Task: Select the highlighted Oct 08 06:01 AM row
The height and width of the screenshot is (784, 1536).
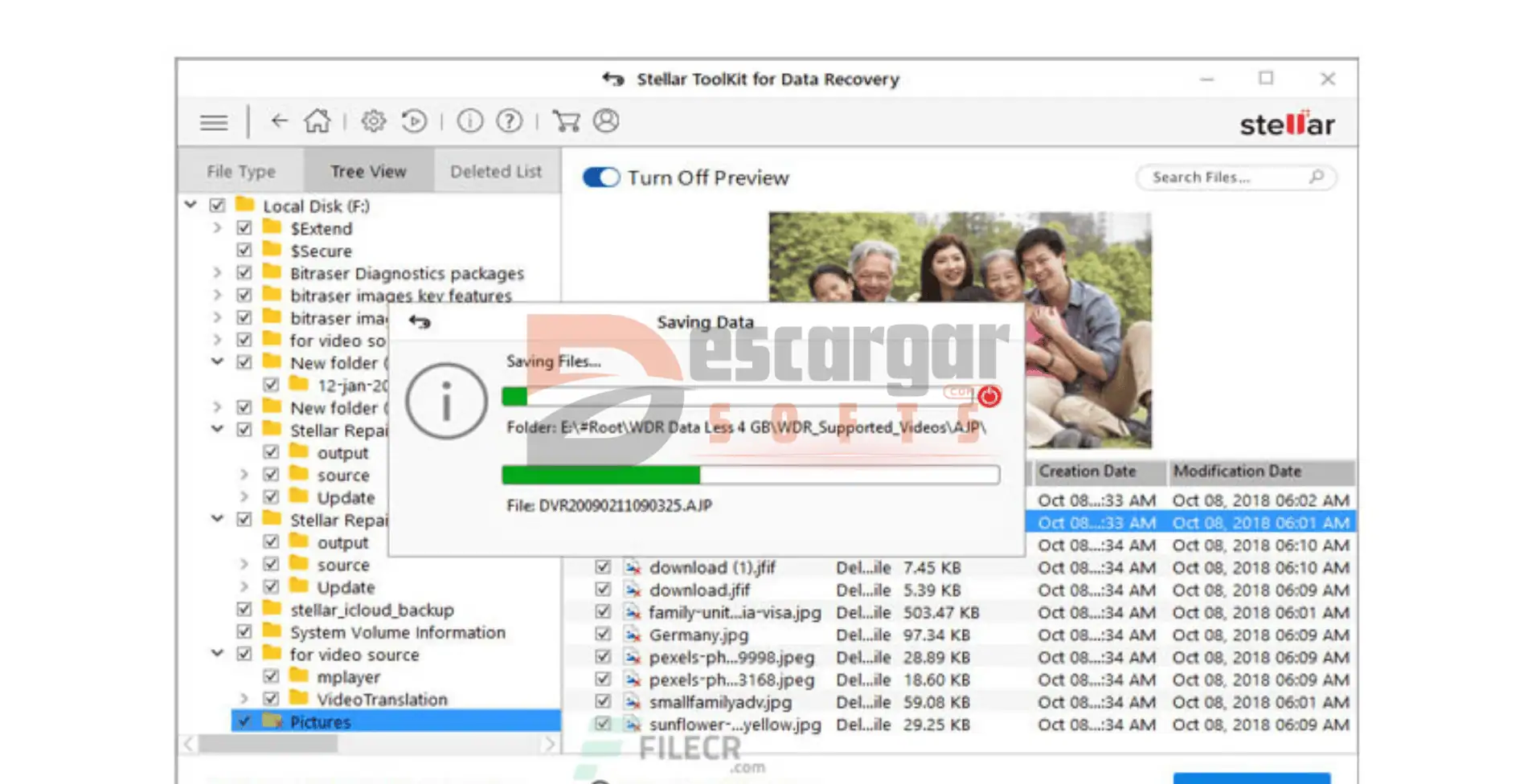Action: (x=1191, y=522)
